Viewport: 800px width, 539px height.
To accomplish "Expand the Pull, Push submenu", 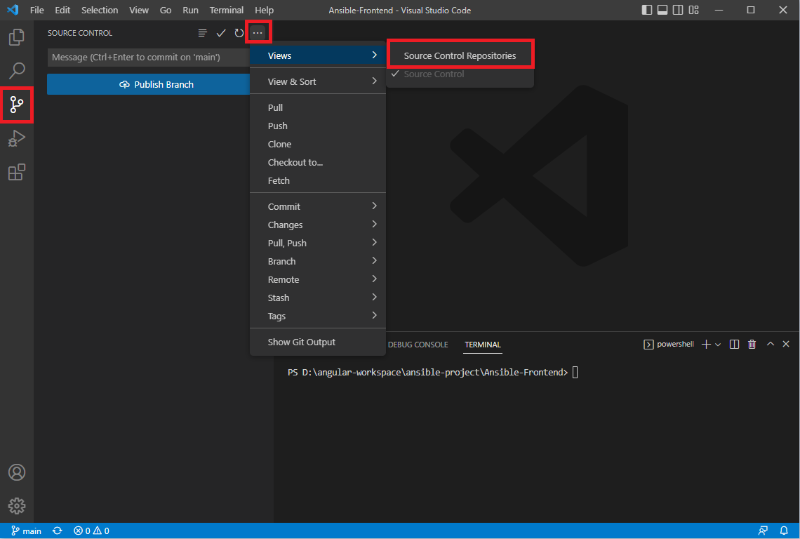I will (x=318, y=243).
